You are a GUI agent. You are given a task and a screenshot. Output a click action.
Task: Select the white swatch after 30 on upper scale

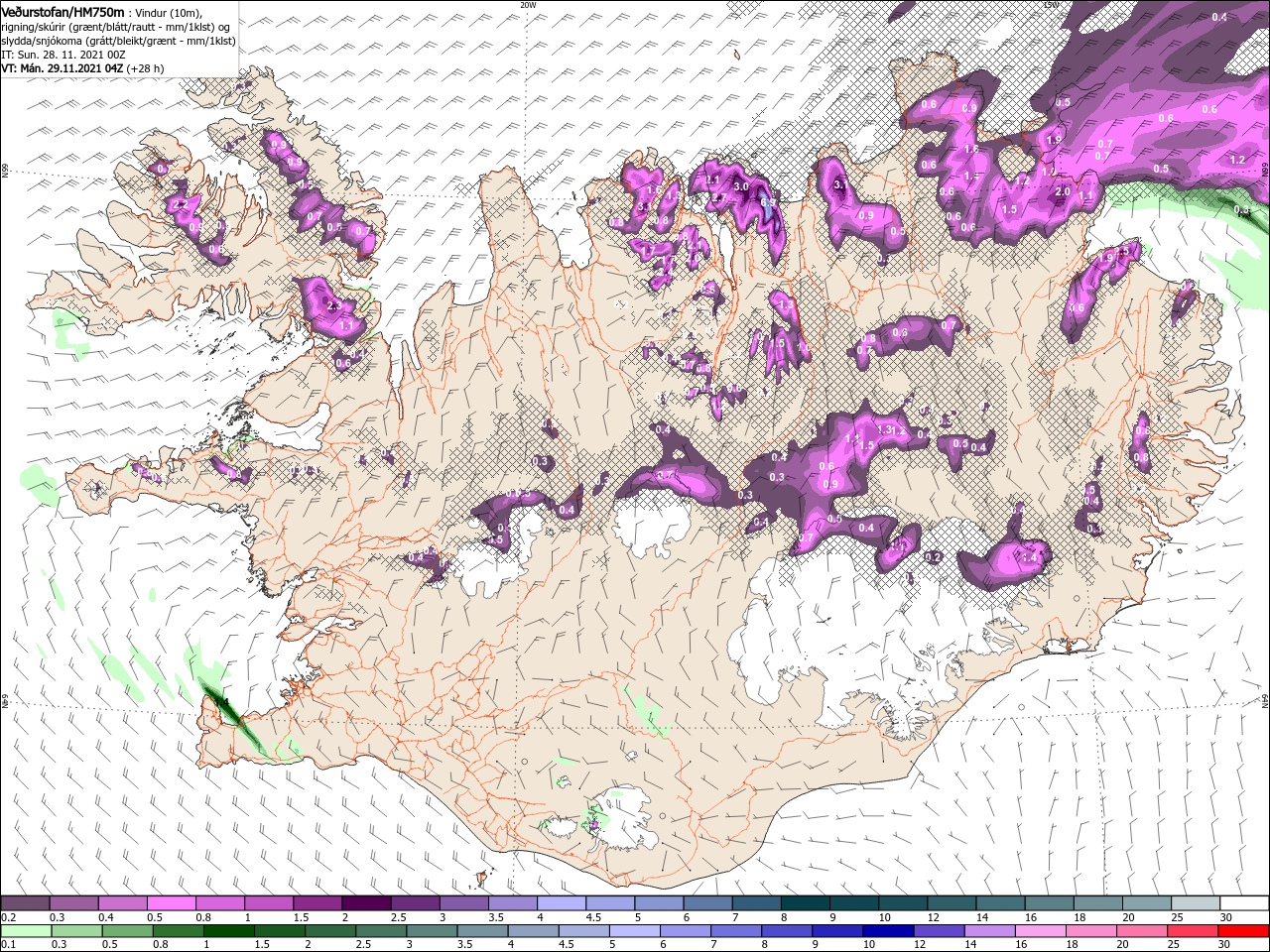pos(1243,903)
